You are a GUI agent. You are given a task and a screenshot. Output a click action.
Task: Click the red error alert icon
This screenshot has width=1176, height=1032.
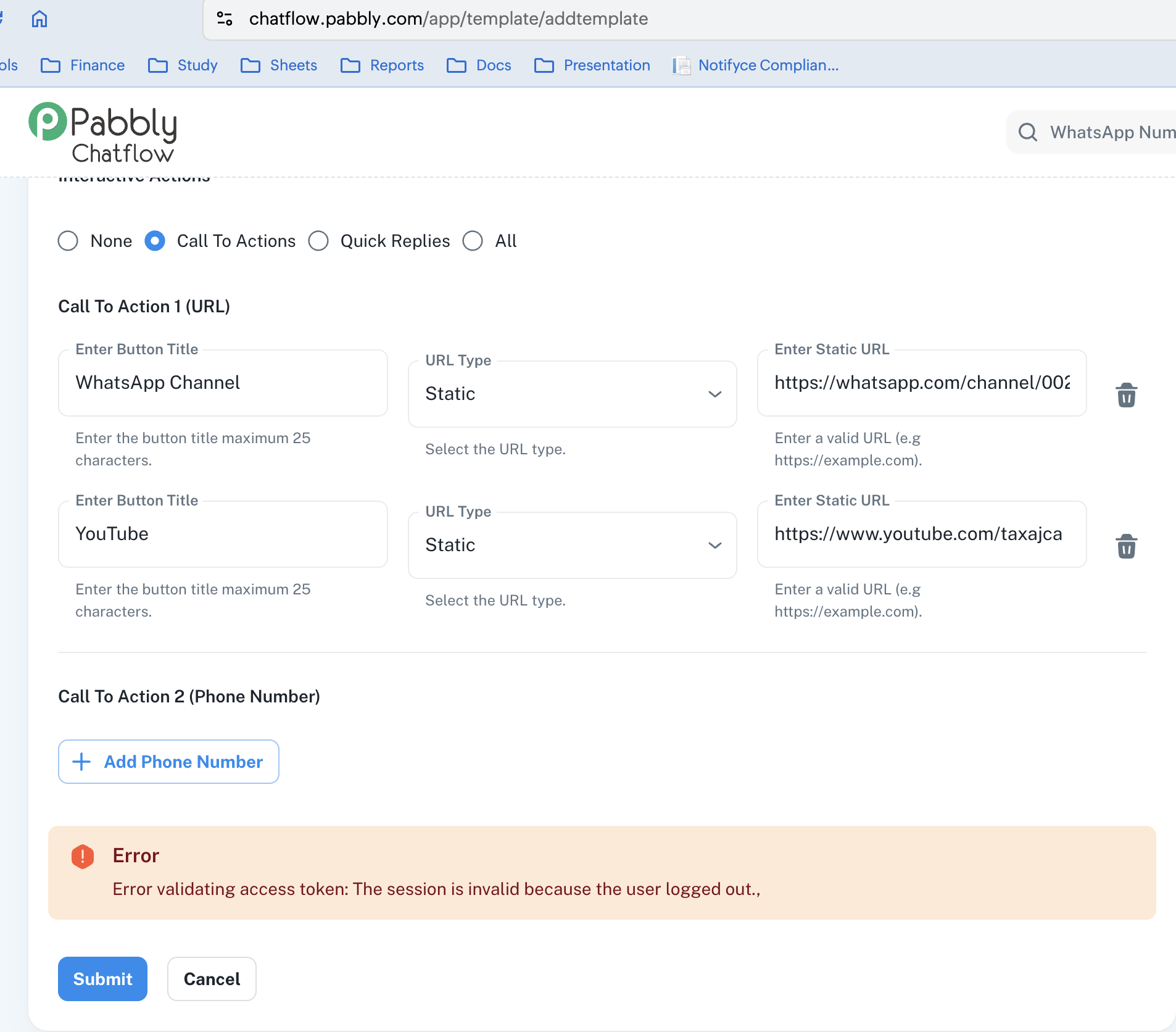[83, 857]
